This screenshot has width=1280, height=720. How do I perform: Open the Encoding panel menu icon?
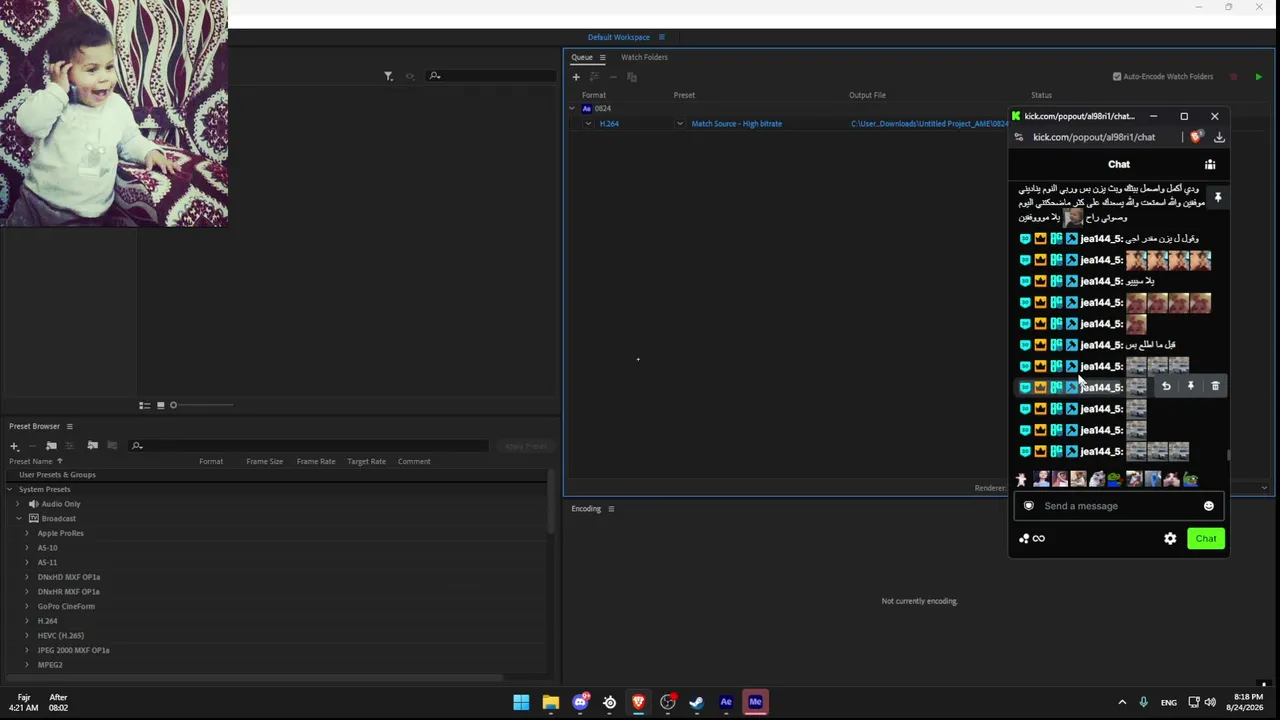611,509
